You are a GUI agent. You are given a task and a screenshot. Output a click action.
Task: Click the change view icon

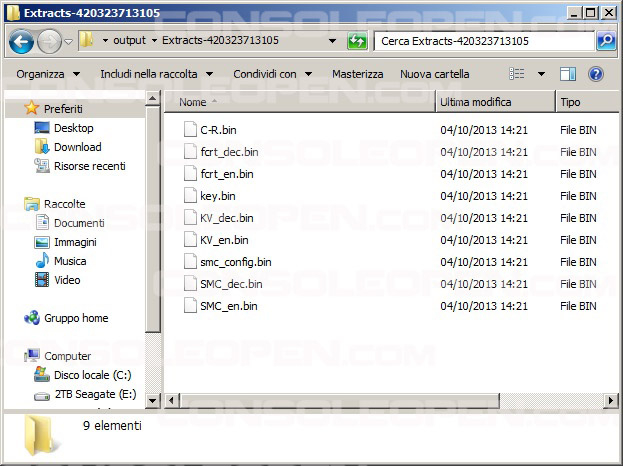click(517, 74)
